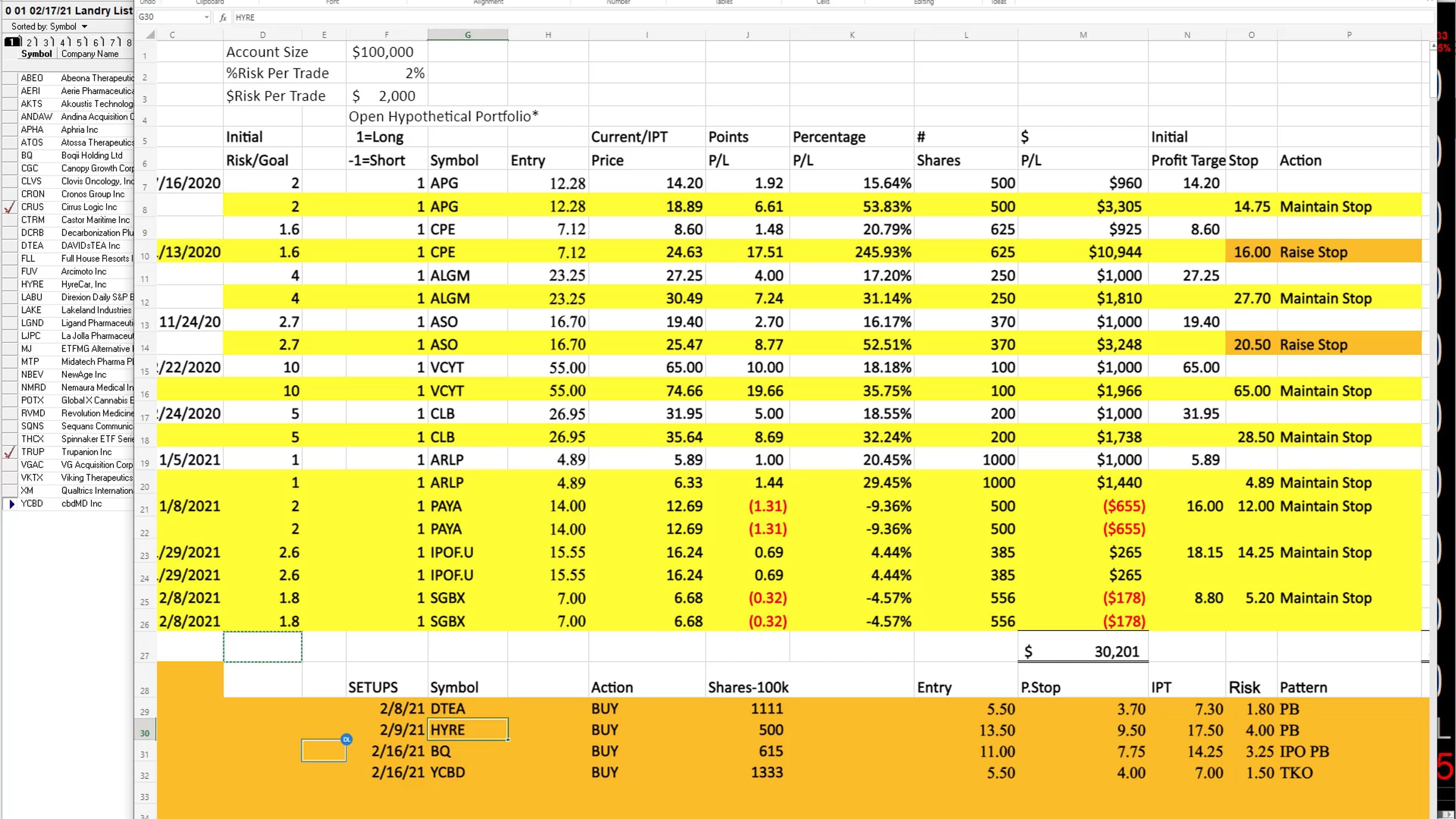Open the Sorted by Symbol dropdown
This screenshot has width=1456, height=819.
pos(85,27)
